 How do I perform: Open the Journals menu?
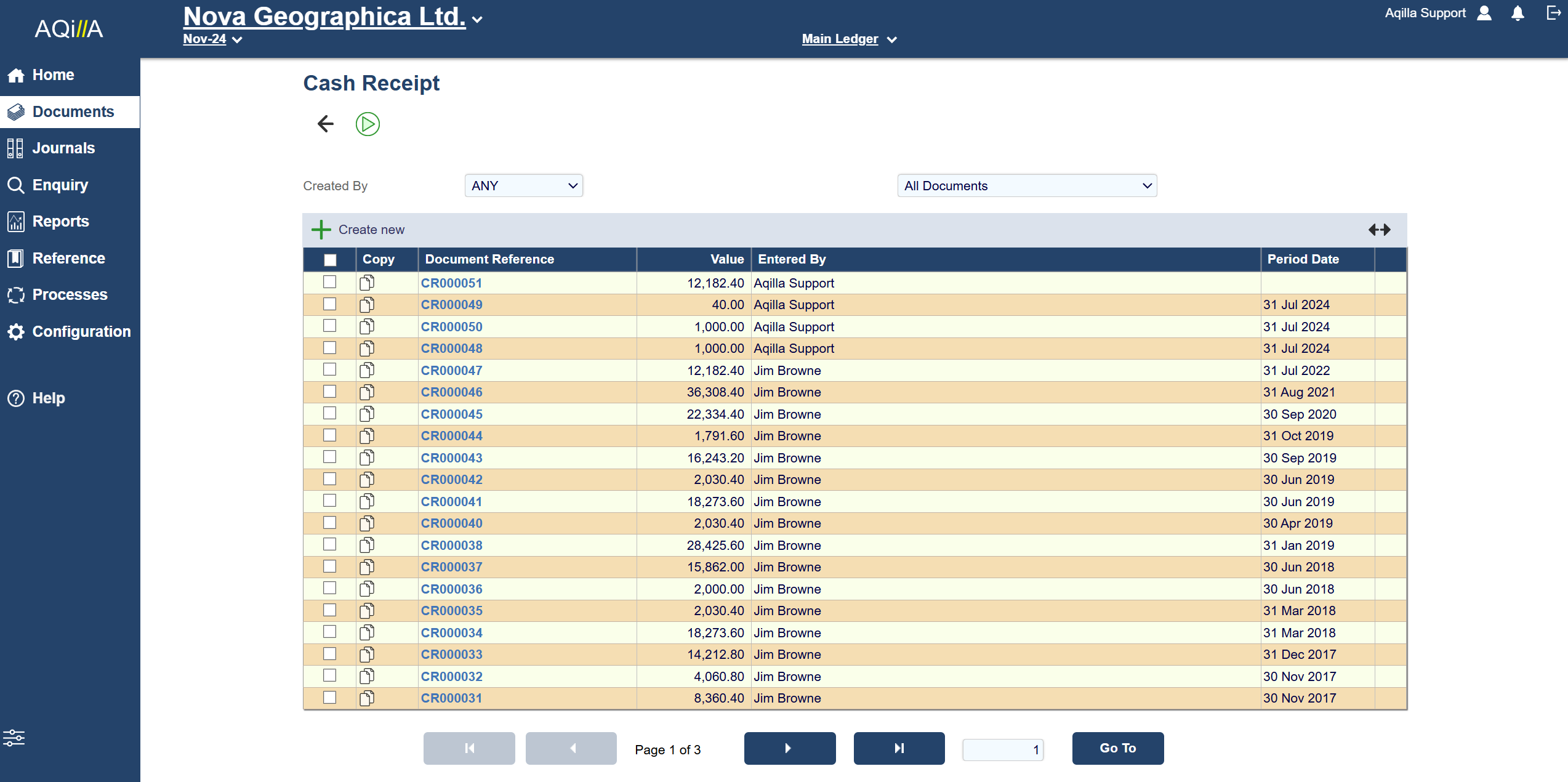coord(63,148)
